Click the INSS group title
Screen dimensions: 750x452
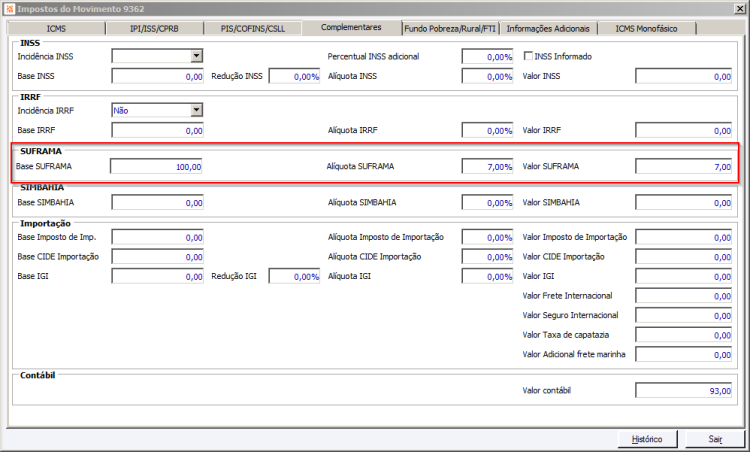[30, 43]
